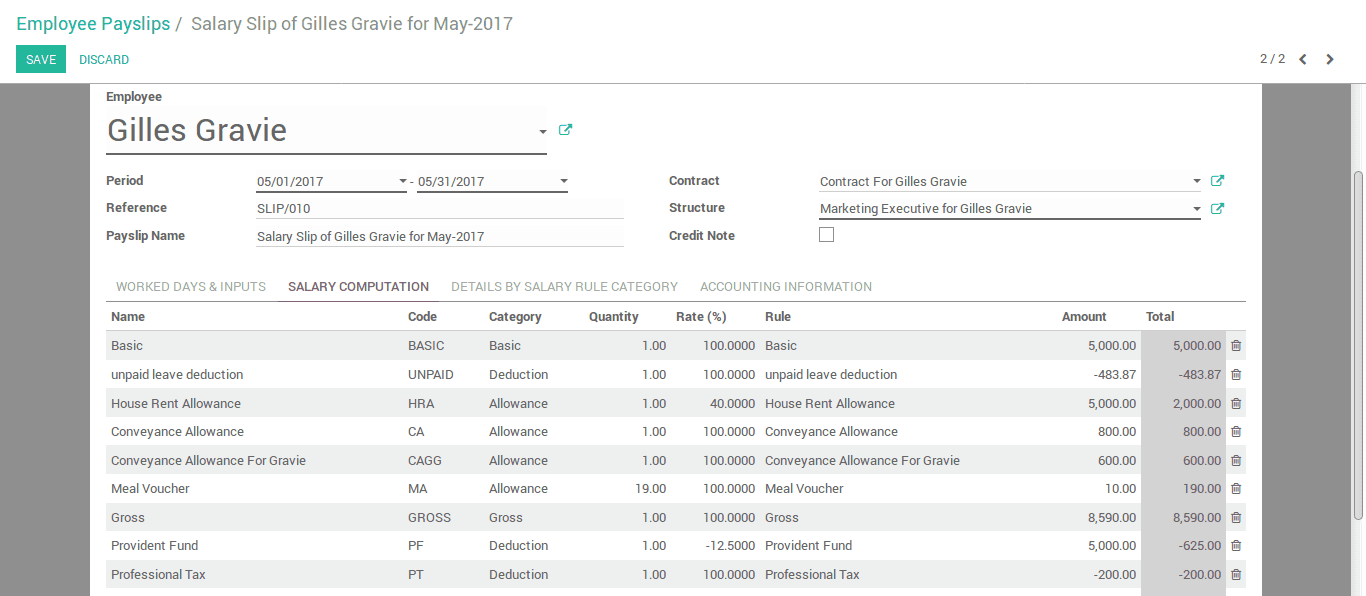Delete the Meal Voucher line
This screenshot has width=1366, height=596.
[1236, 489]
